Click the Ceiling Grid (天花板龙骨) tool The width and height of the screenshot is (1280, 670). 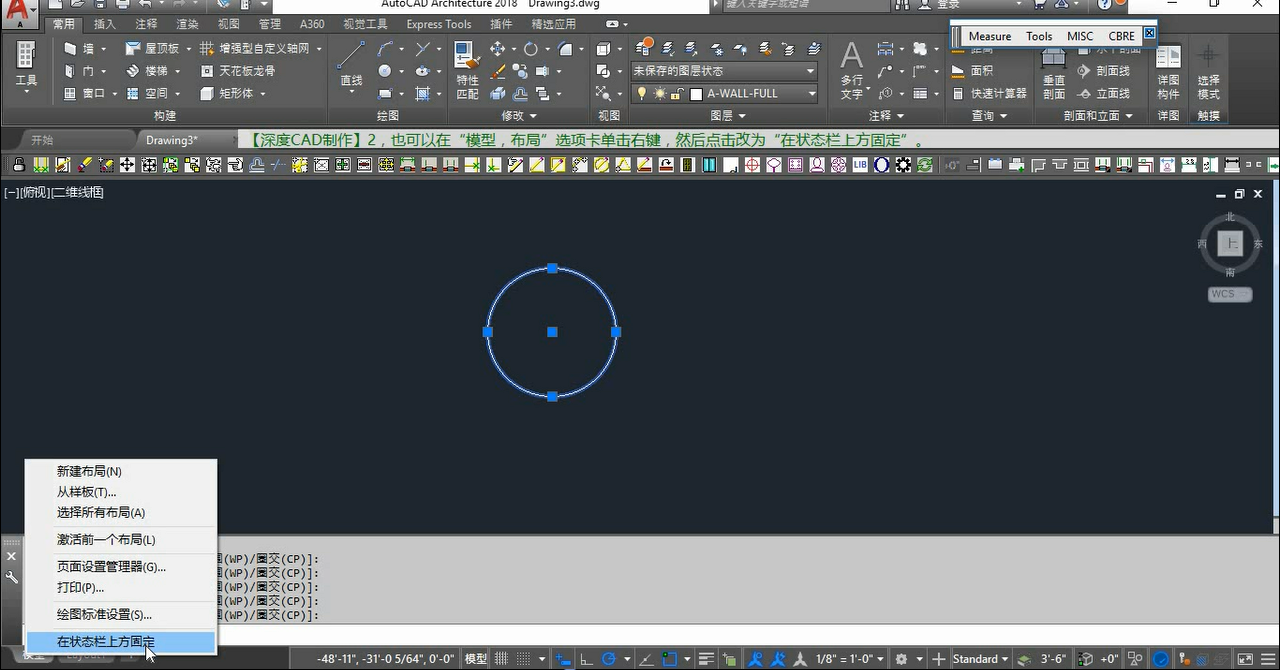coord(238,71)
